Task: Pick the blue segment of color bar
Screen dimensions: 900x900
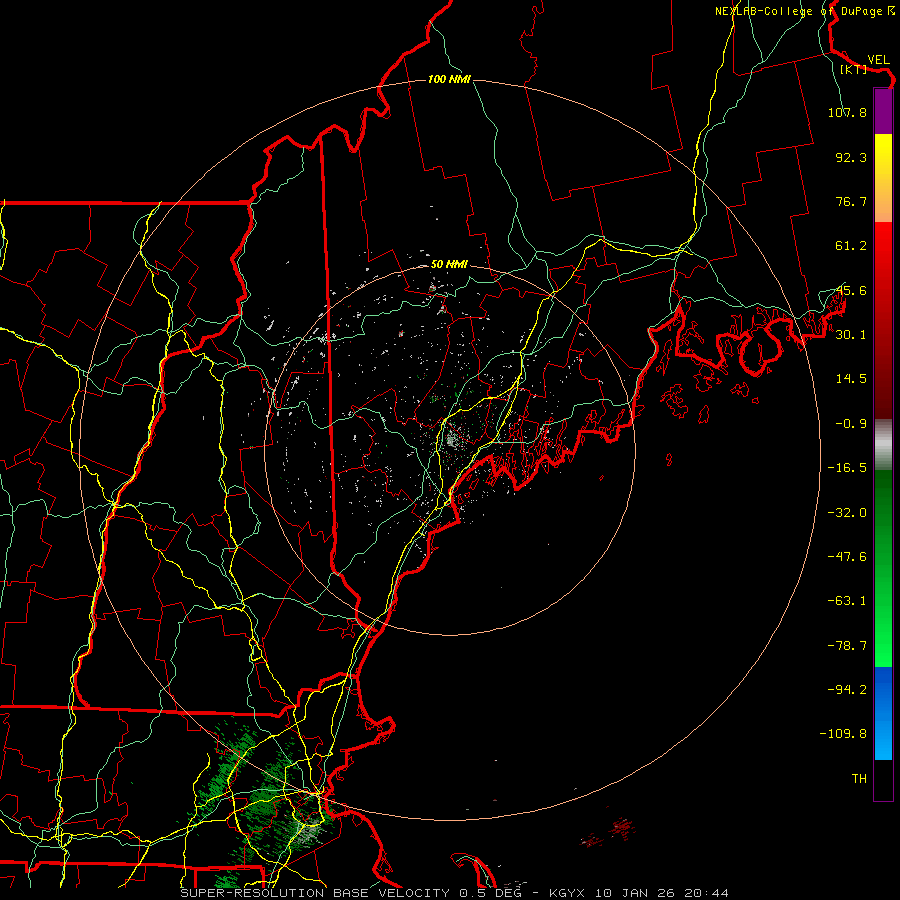Action: coord(883,713)
